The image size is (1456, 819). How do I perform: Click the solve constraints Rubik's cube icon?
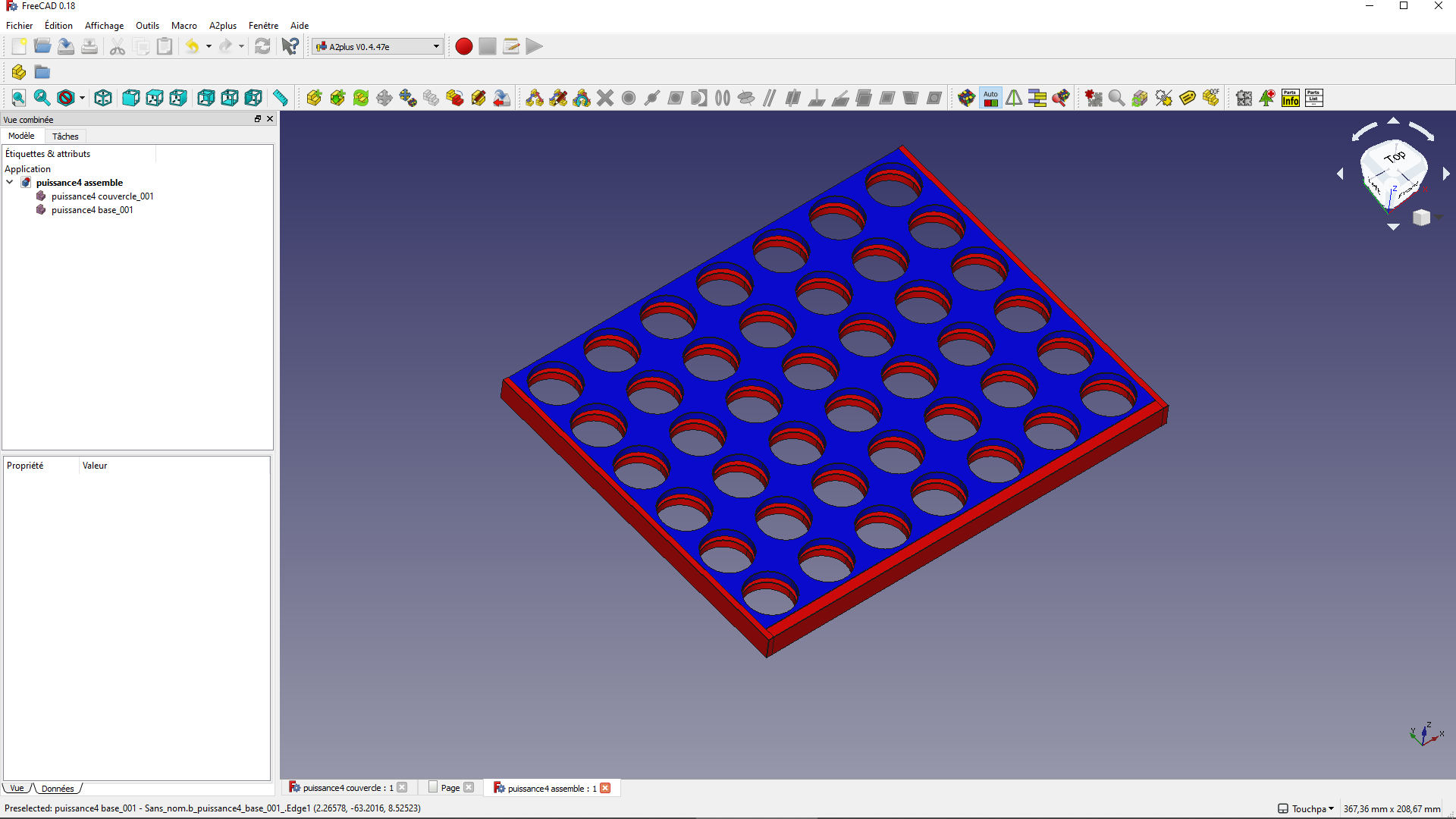(x=966, y=98)
